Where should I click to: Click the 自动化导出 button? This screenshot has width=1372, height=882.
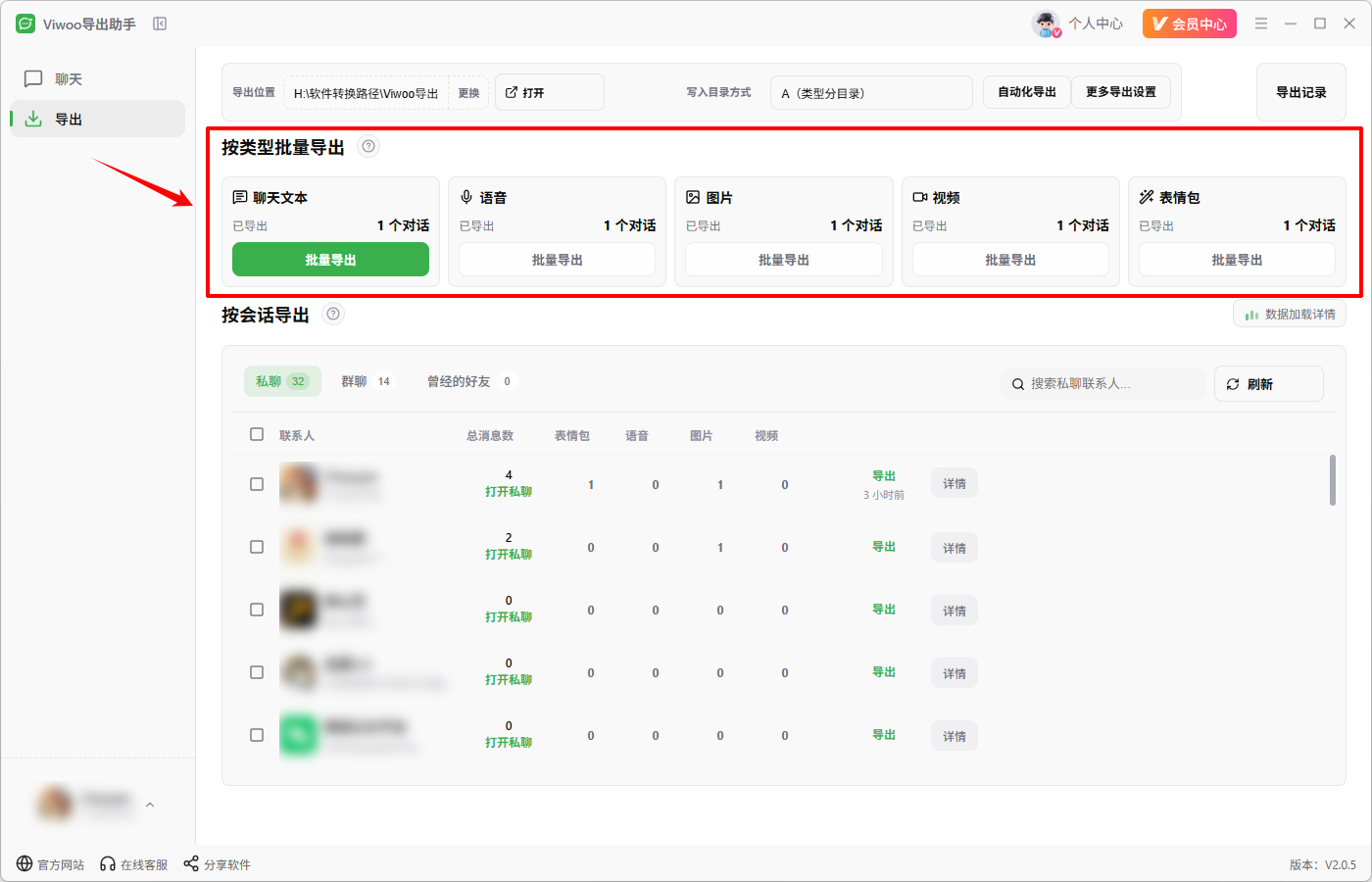click(x=1027, y=92)
